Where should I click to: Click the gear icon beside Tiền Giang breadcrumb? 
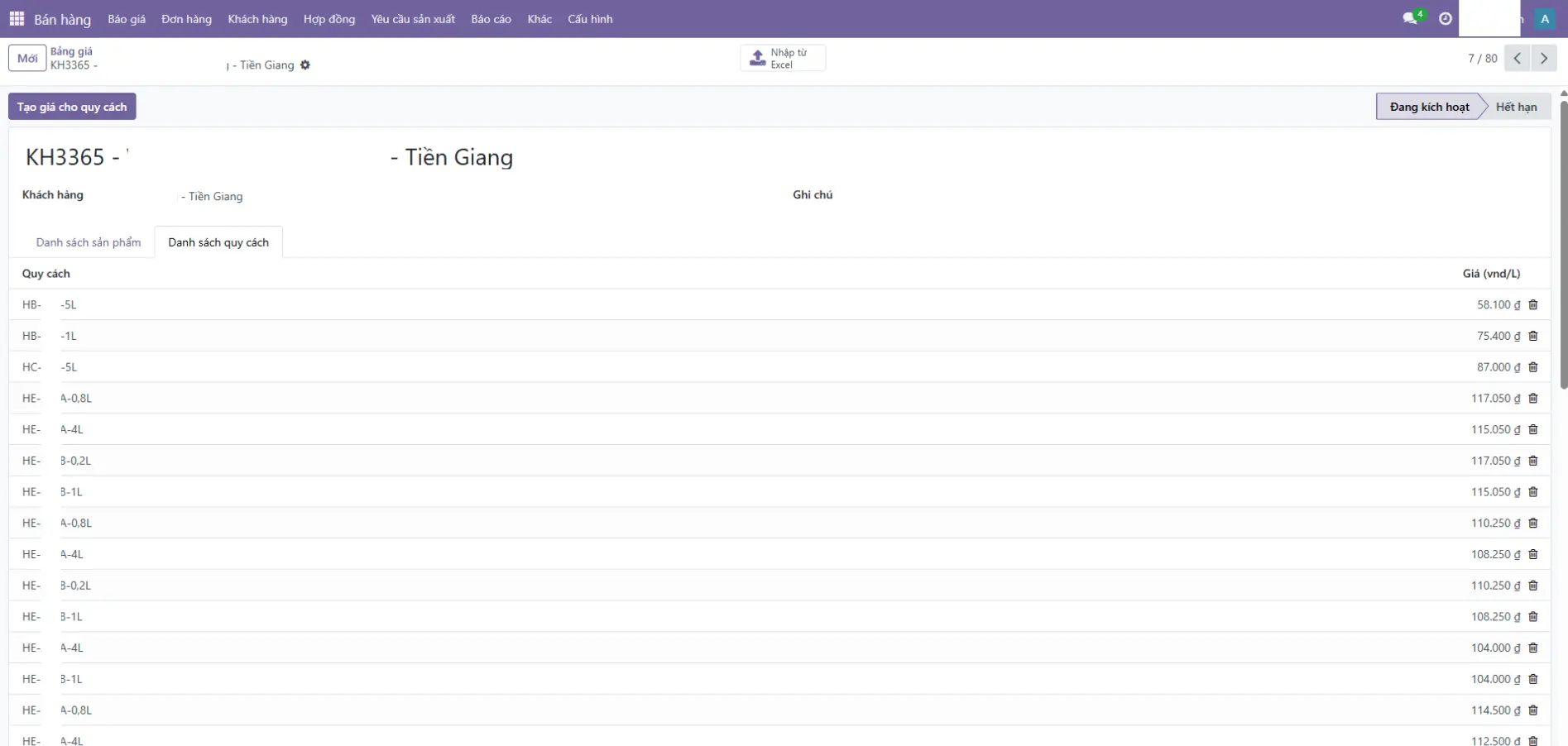pos(305,65)
